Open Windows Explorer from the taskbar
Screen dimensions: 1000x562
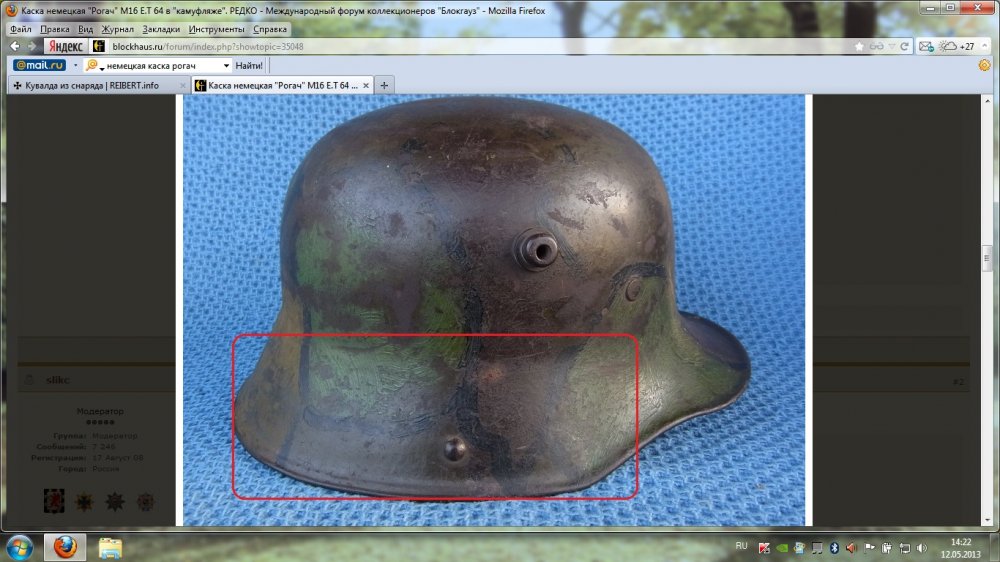click(x=110, y=547)
